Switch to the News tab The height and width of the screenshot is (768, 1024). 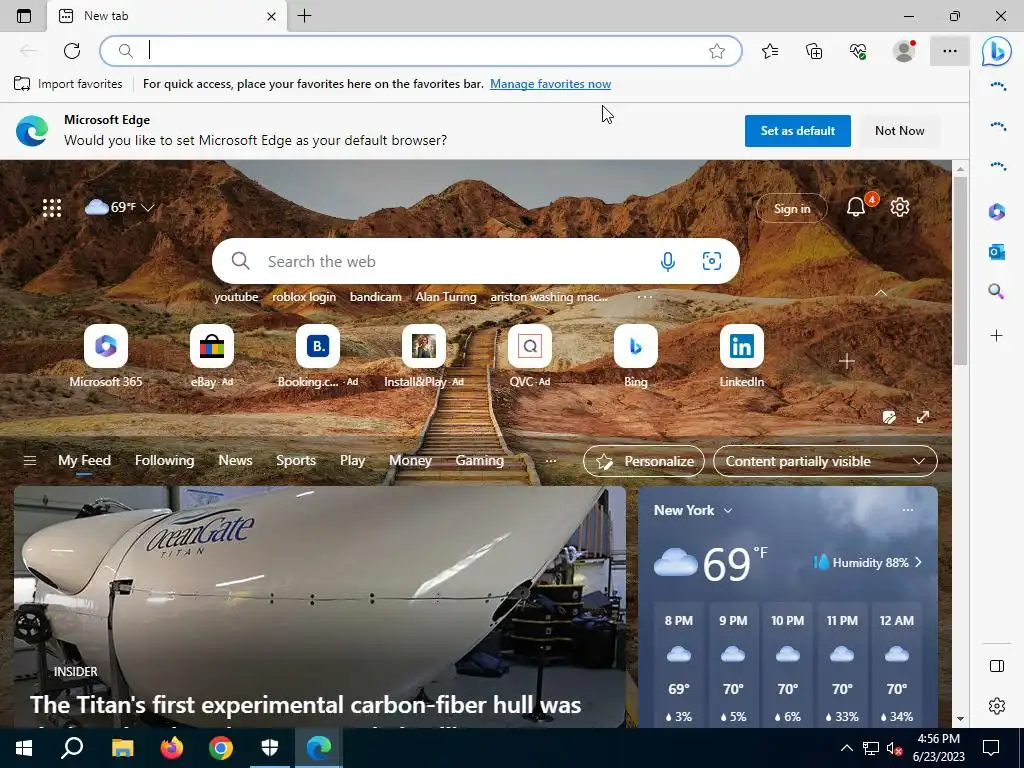tap(235, 460)
